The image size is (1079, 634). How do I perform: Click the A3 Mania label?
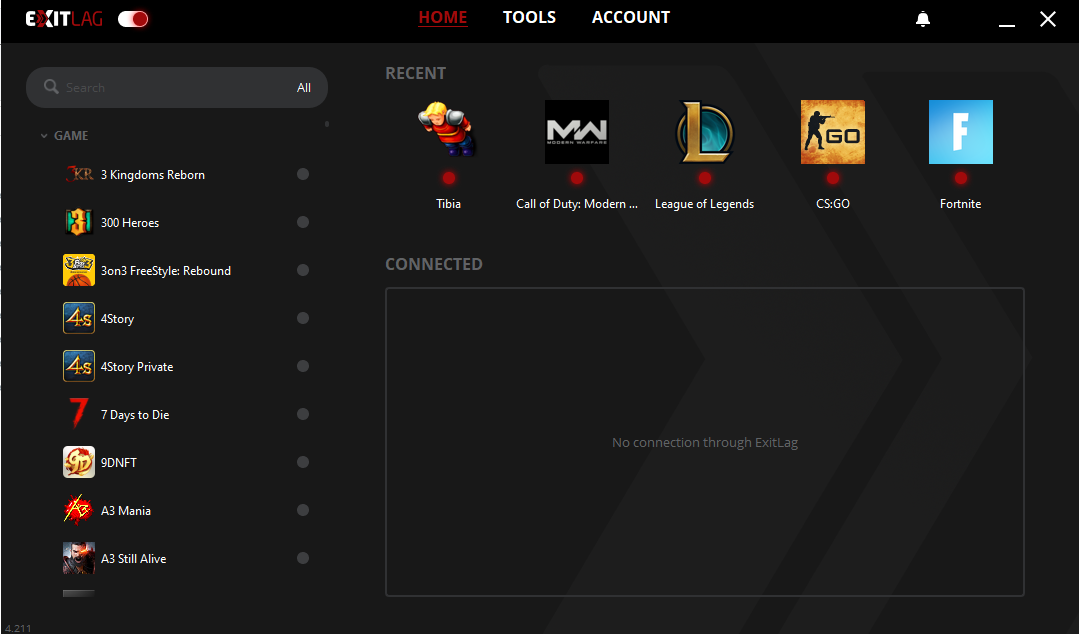(x=126, y=511)
